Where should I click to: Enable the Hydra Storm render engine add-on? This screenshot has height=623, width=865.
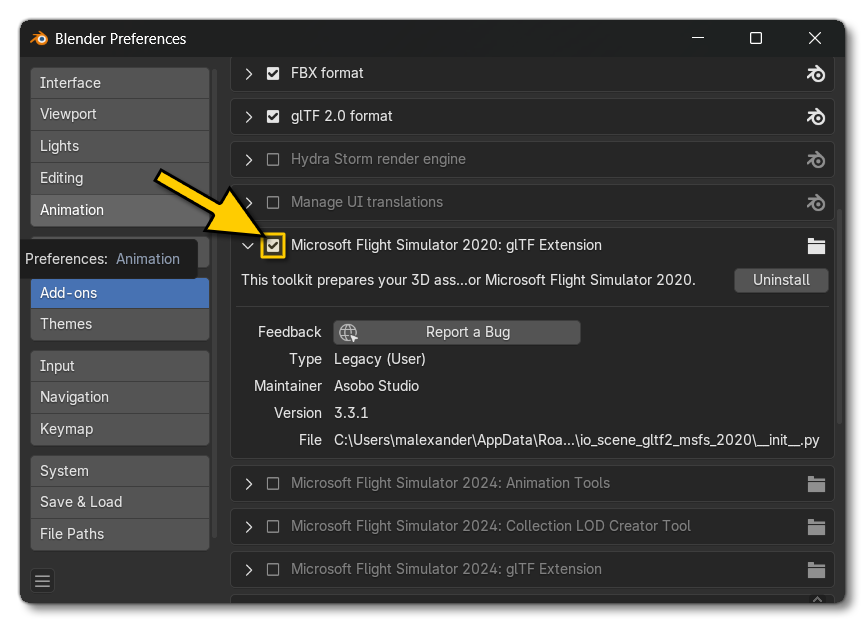[x=273, y=159]
